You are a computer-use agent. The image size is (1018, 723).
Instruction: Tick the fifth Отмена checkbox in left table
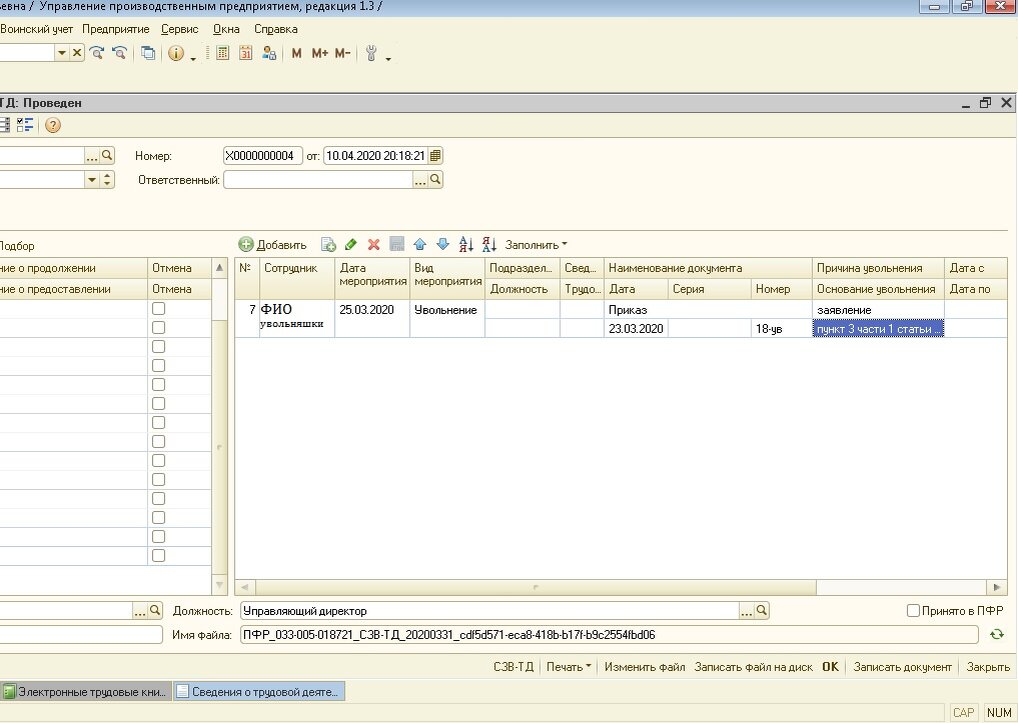pos(158,385)
